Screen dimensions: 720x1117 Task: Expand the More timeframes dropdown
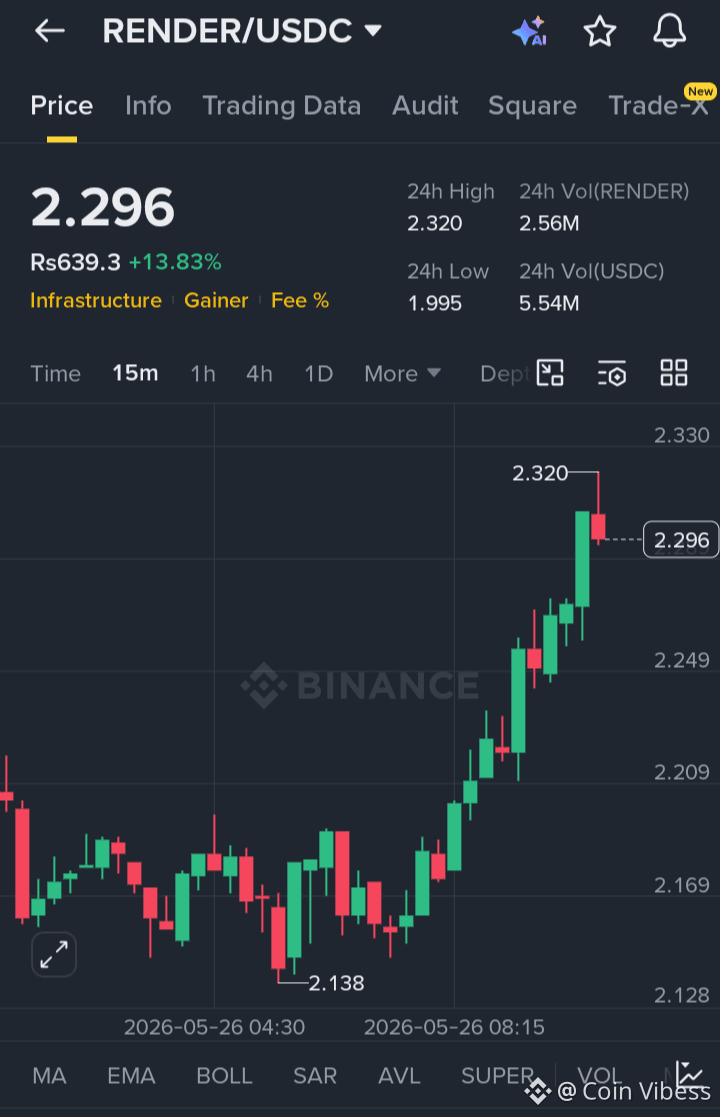click(402, 373)
